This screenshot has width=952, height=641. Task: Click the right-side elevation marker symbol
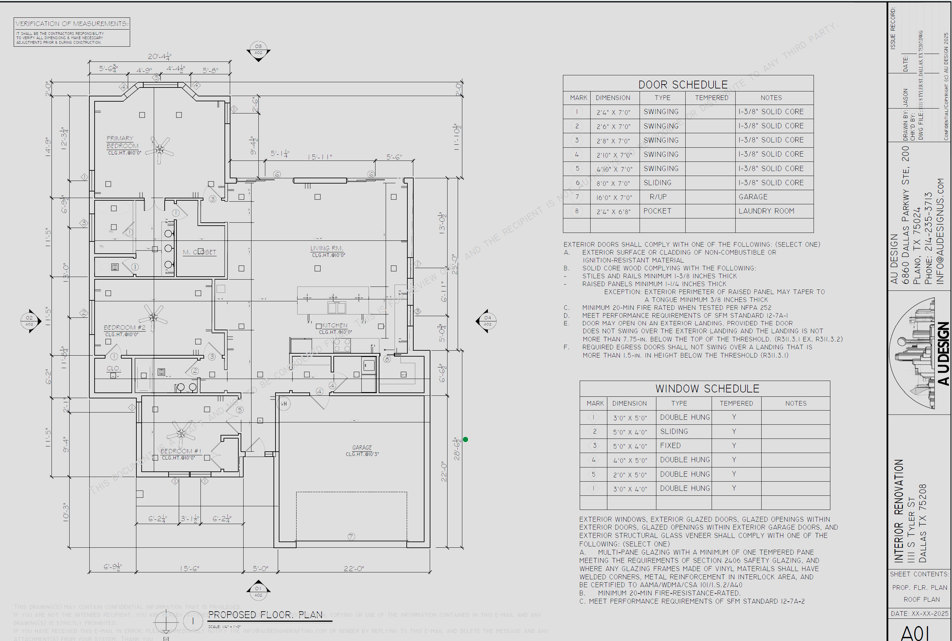[485, 320]
